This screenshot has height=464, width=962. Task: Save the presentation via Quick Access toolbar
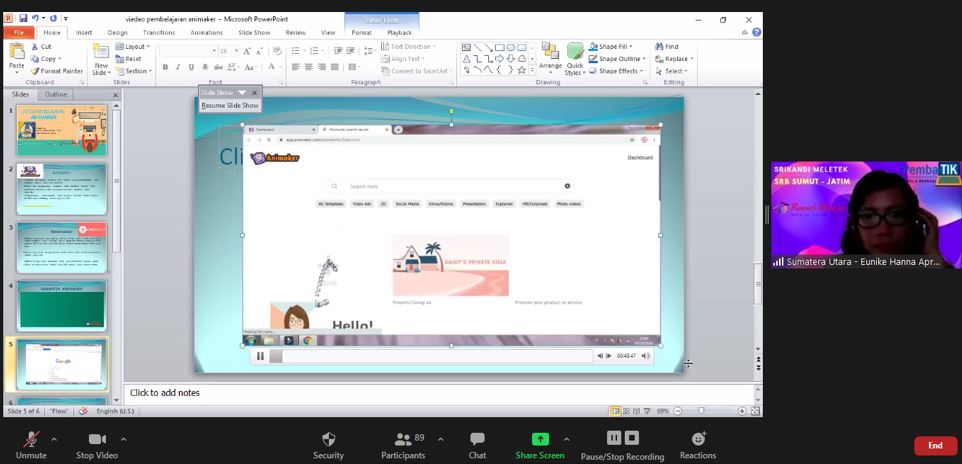click(23, 19)
